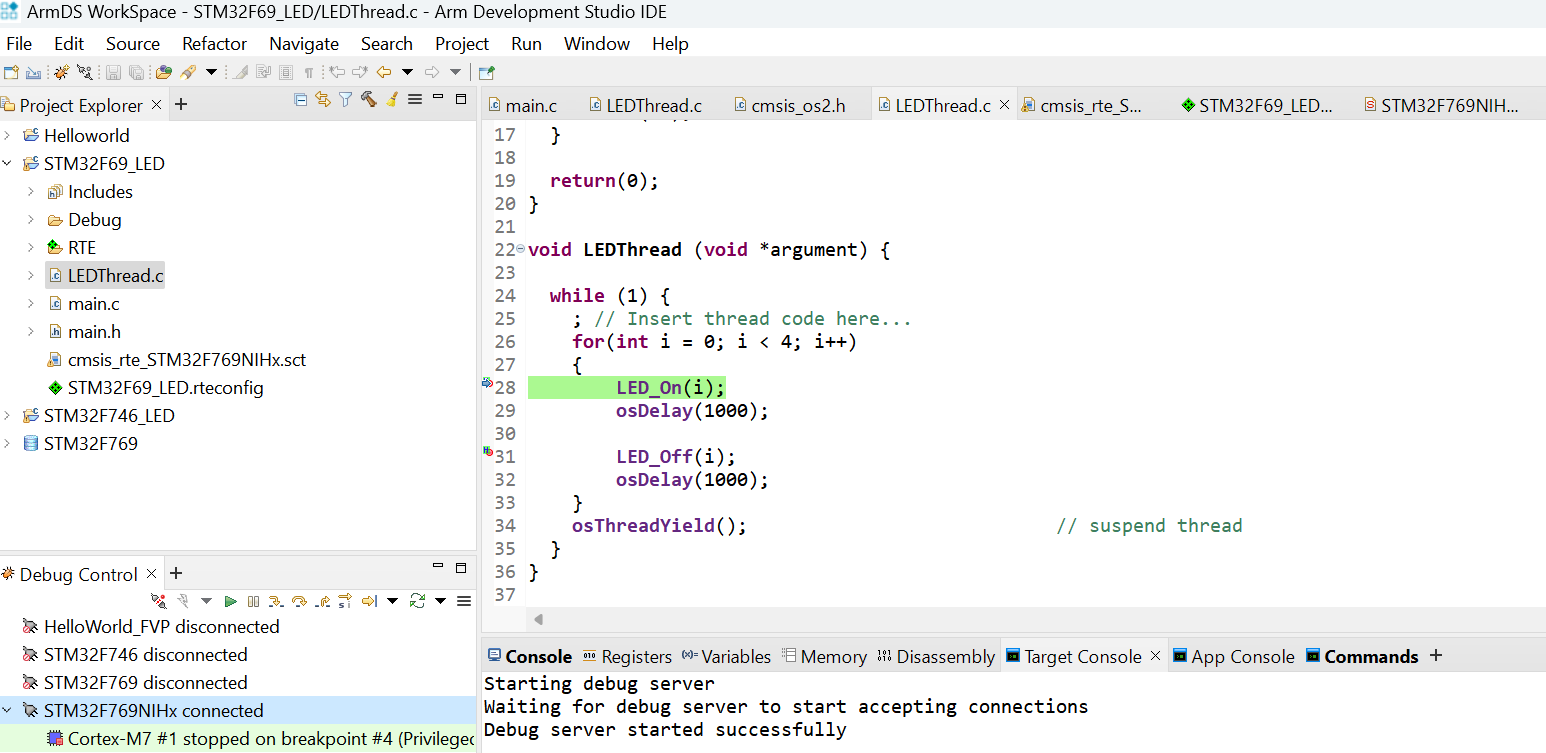This screenshot has width=1546, height=753.
Task: Toggle Link with Editor in Project Explorer
Action: (x=322, y=99)
